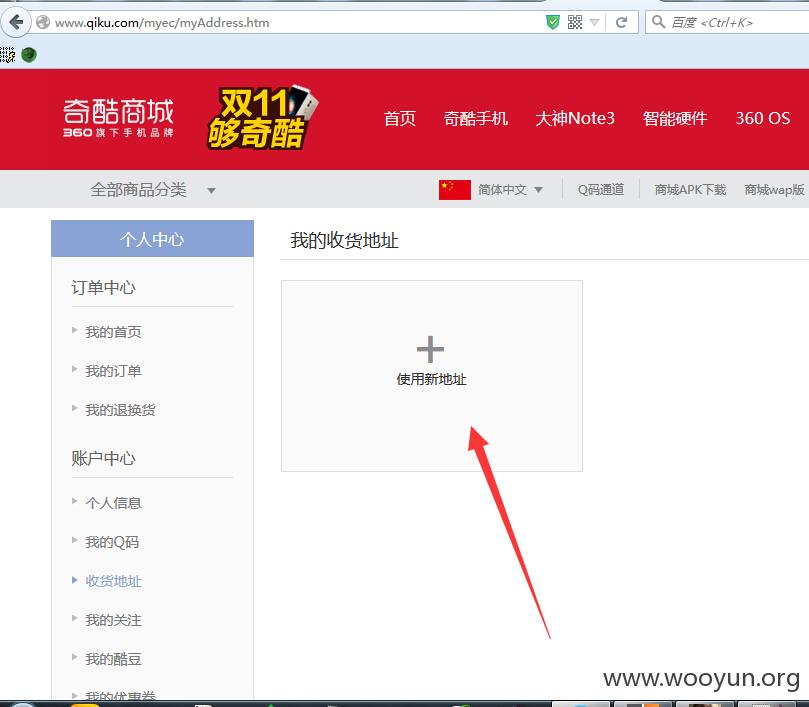Image resolution: width=809 pixels, height=707 pixels.
Task: Open 360 OS navigation item
Action: coord(763,118)
